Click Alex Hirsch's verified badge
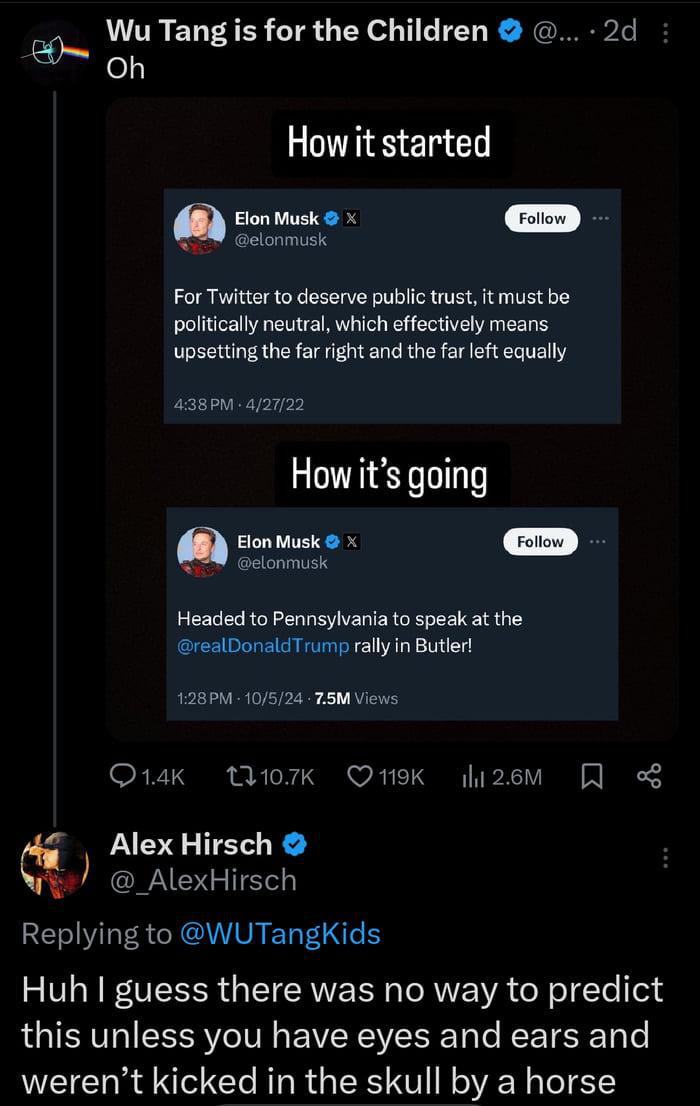 294,845
